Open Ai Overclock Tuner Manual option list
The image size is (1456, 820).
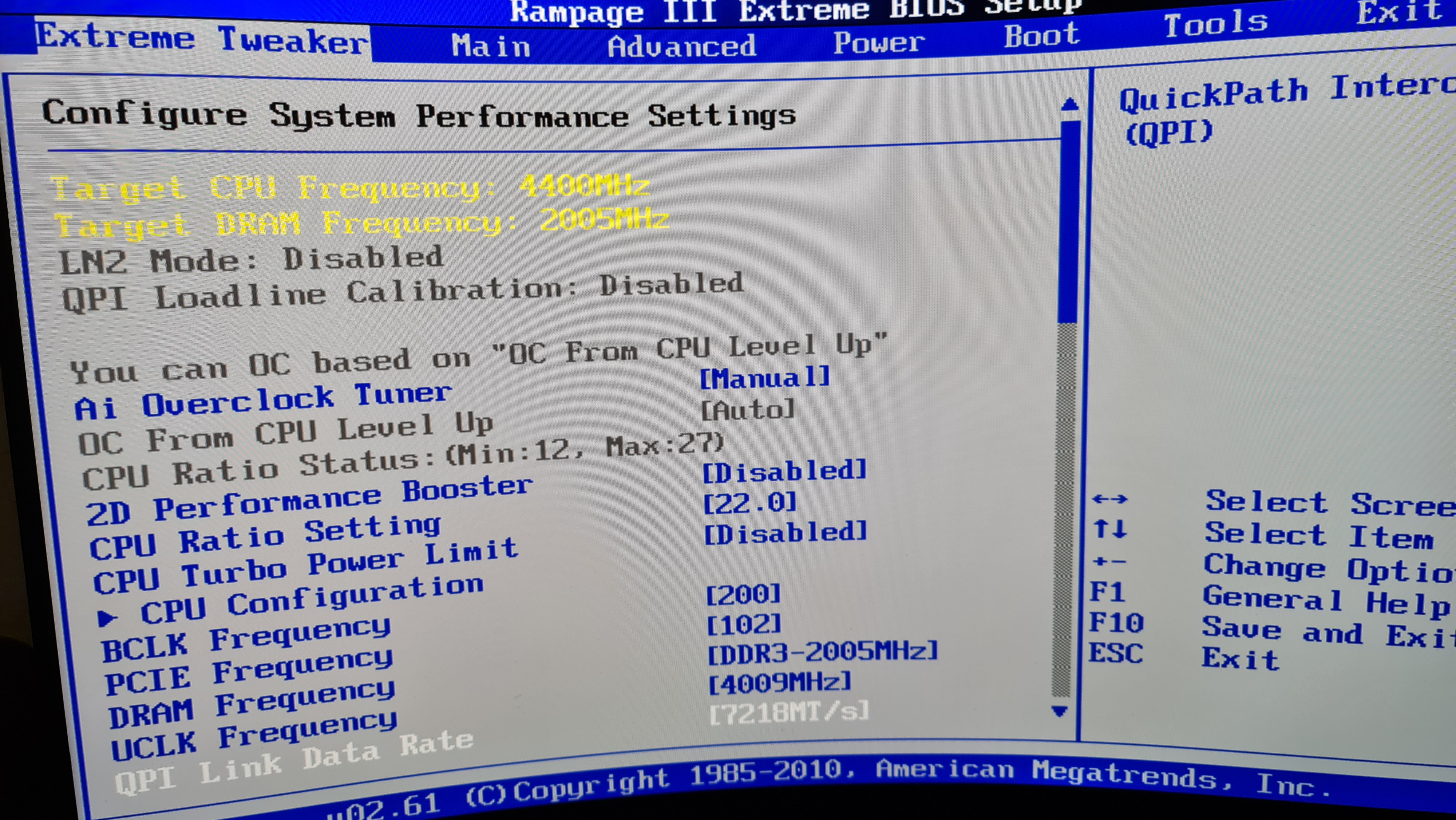[764, 378]
